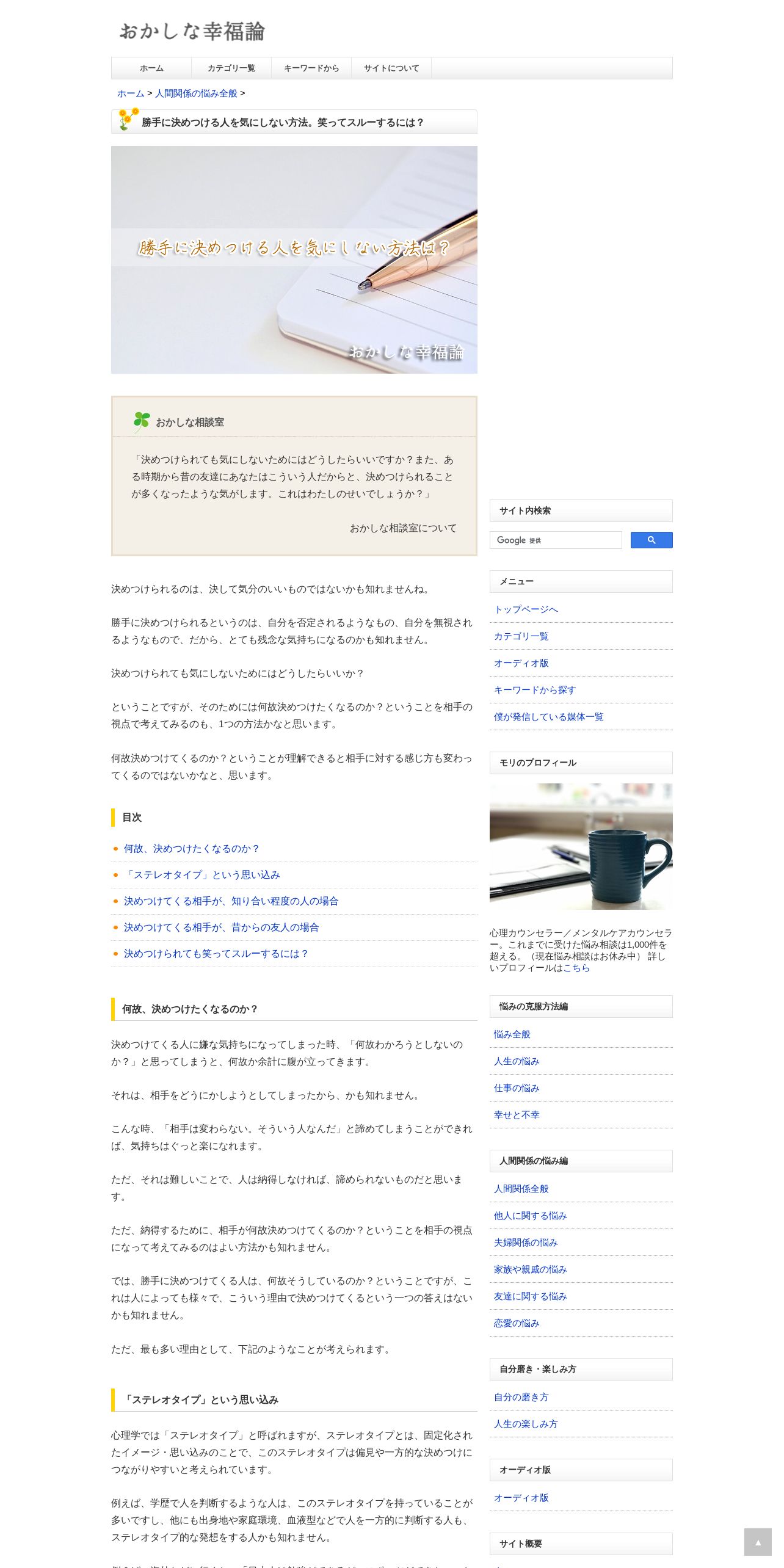Open the キーワードから navigation tab
Image resolution: width=784 pixels, height=1568 pixels.
click(x=311, y=68)
